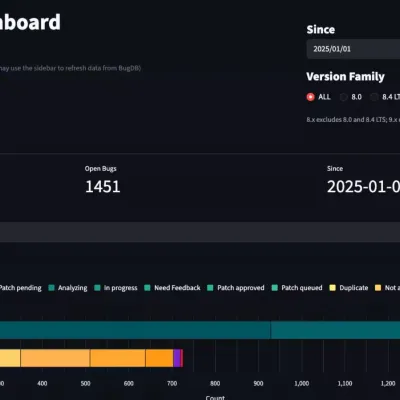Click the 600 axis tick label
The image size is (400, 400).
click(129, 383)
